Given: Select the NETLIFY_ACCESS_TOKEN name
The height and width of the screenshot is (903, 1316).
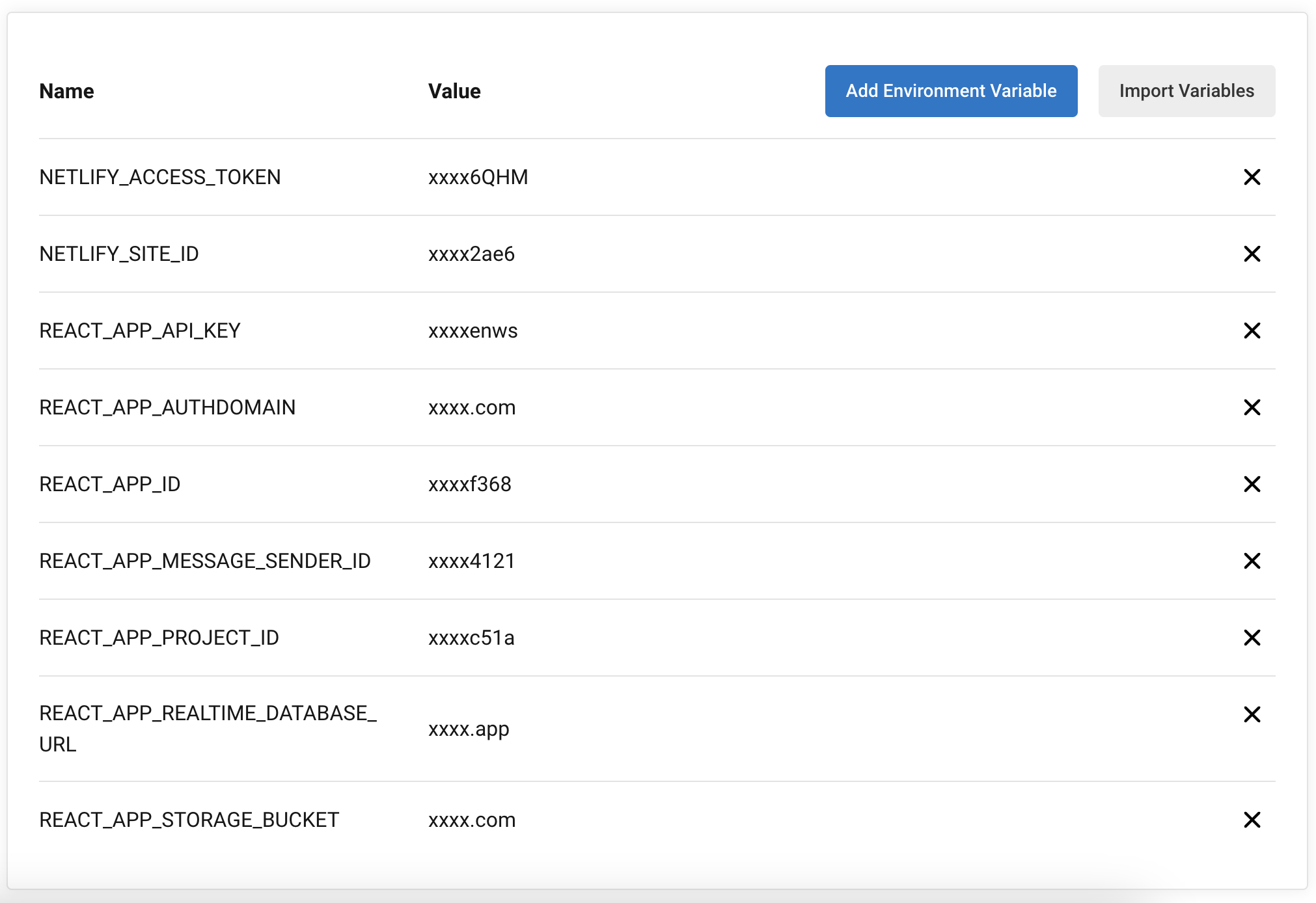Looking at the screenshot, I should coord(160,177).
